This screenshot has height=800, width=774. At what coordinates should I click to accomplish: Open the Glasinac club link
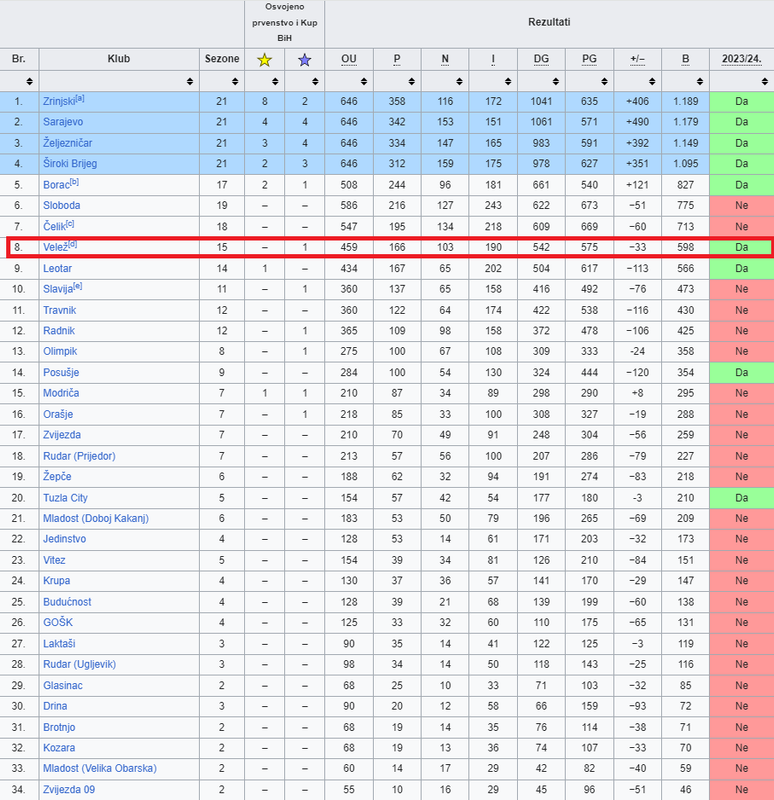coord(63,686)
